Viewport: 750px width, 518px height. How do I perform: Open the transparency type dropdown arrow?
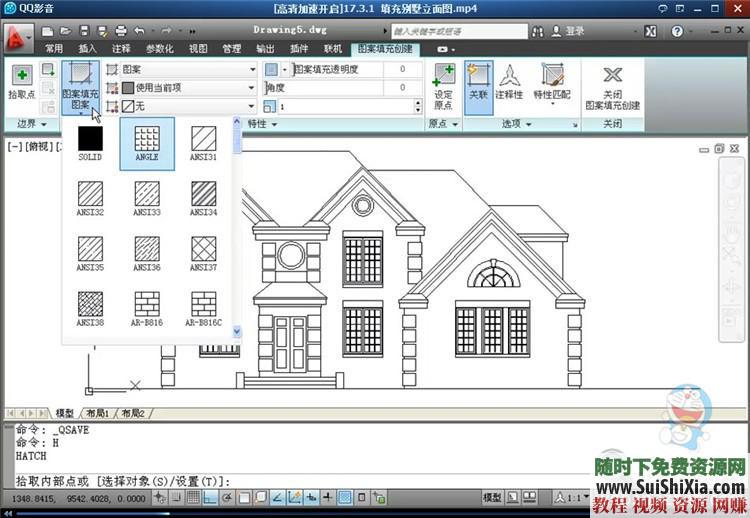284,70
